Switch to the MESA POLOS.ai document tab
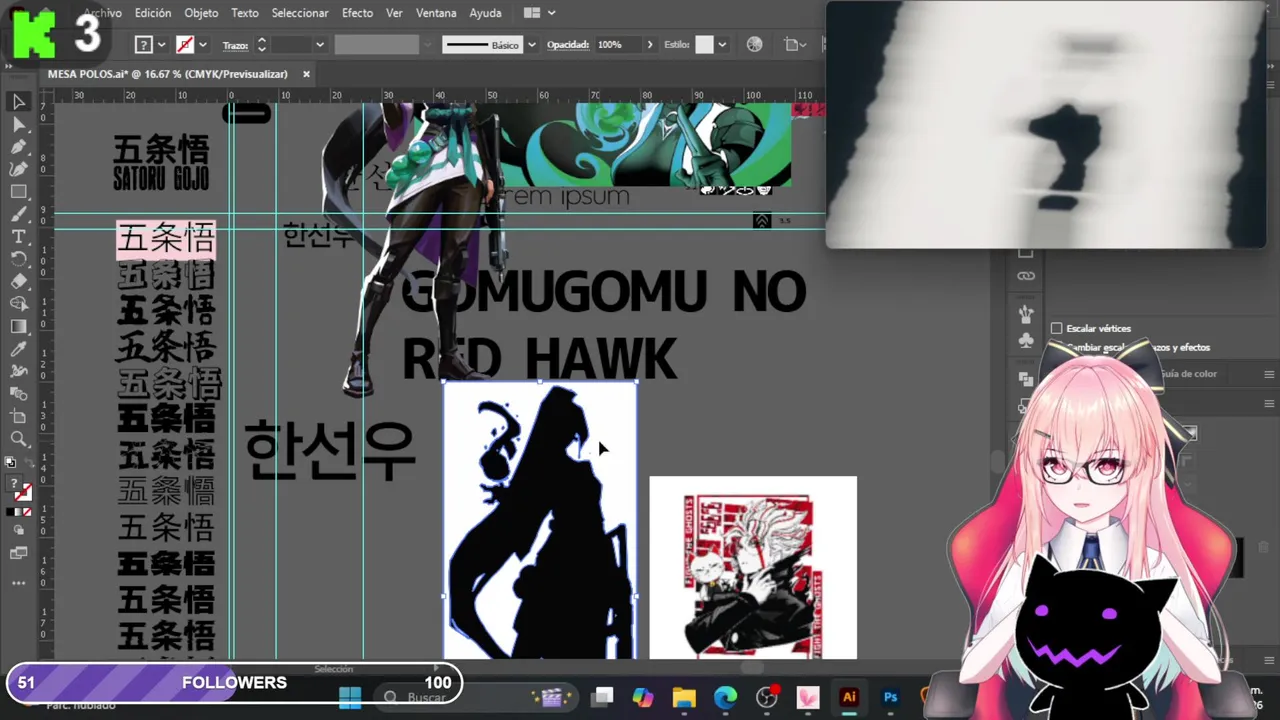 tap(167, 74)
